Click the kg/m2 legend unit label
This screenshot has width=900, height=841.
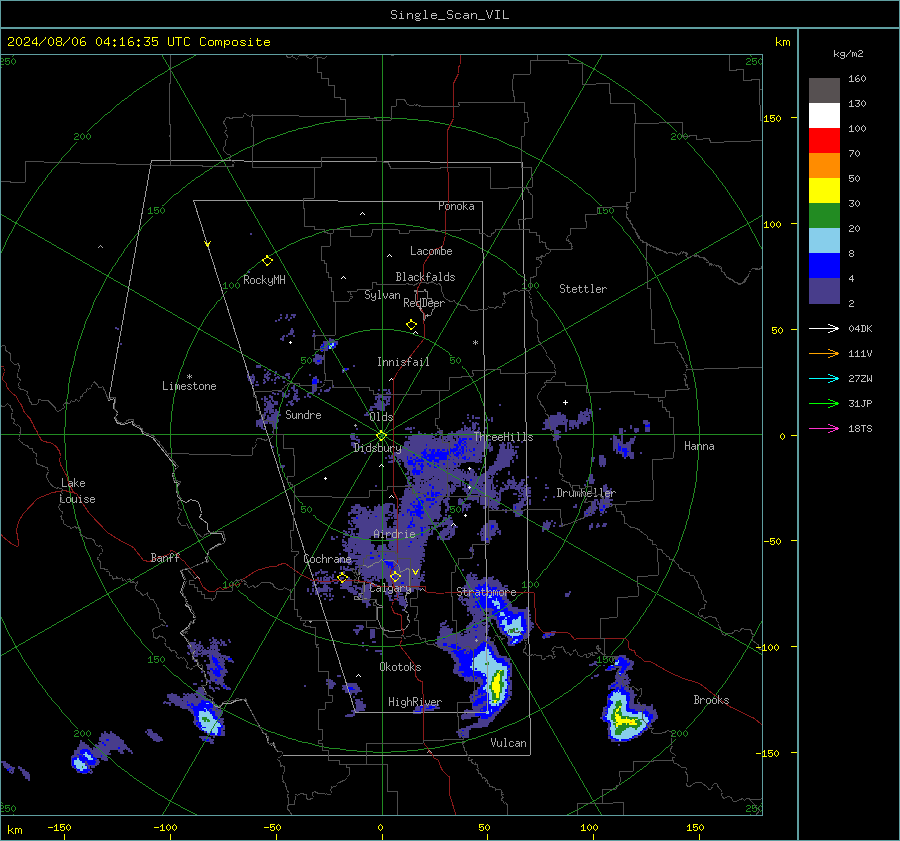click(848, 54)
